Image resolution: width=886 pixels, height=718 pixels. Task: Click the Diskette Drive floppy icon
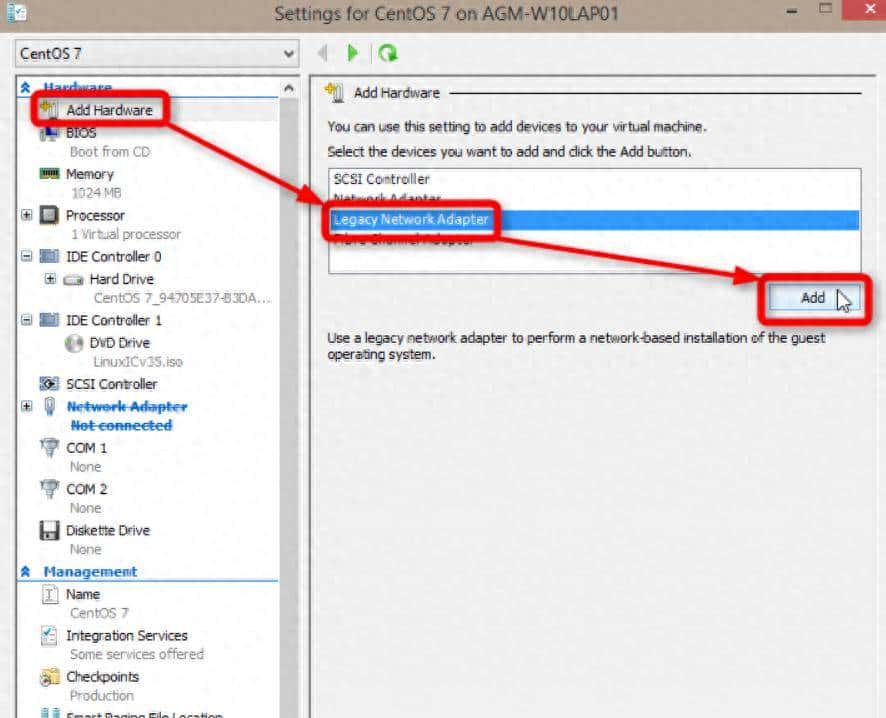coord(49,530)
